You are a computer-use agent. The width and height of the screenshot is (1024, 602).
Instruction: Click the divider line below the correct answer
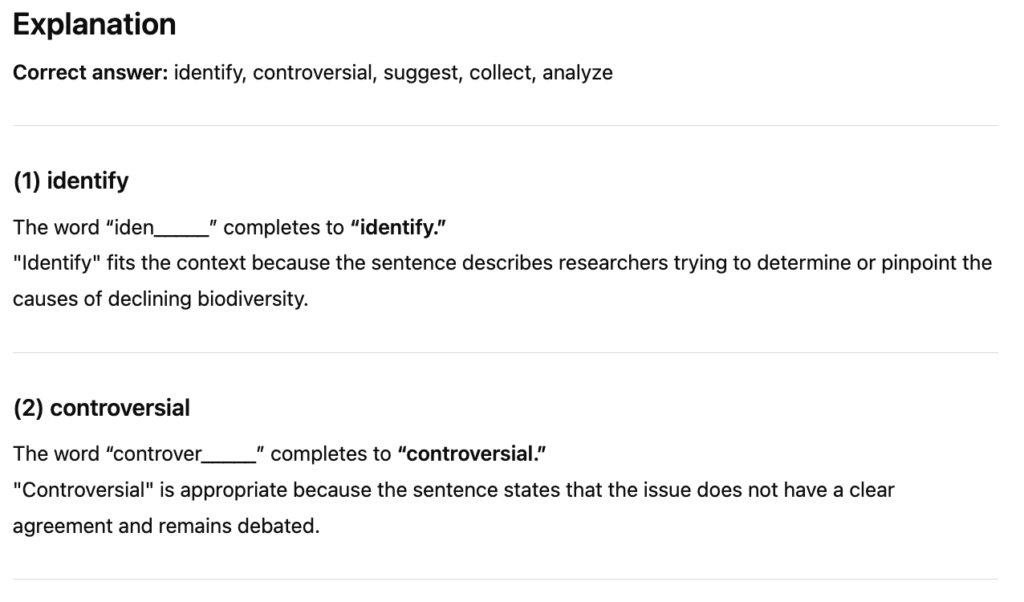tap(505, 125)
